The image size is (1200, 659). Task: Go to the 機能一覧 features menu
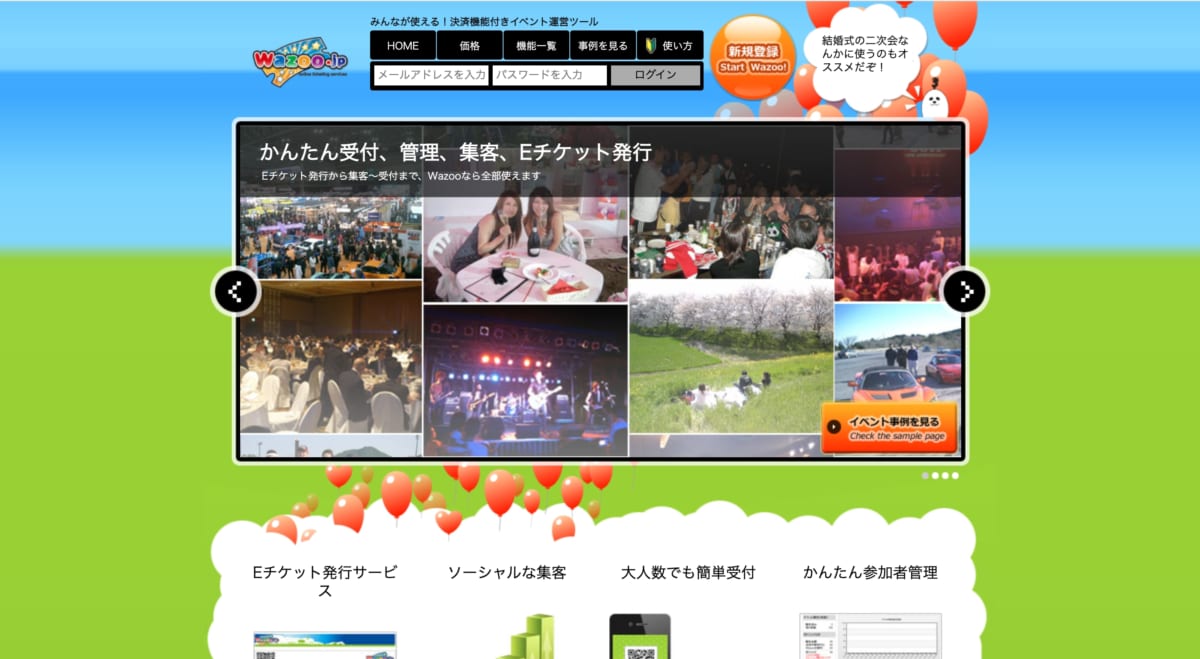click(536, 46)
